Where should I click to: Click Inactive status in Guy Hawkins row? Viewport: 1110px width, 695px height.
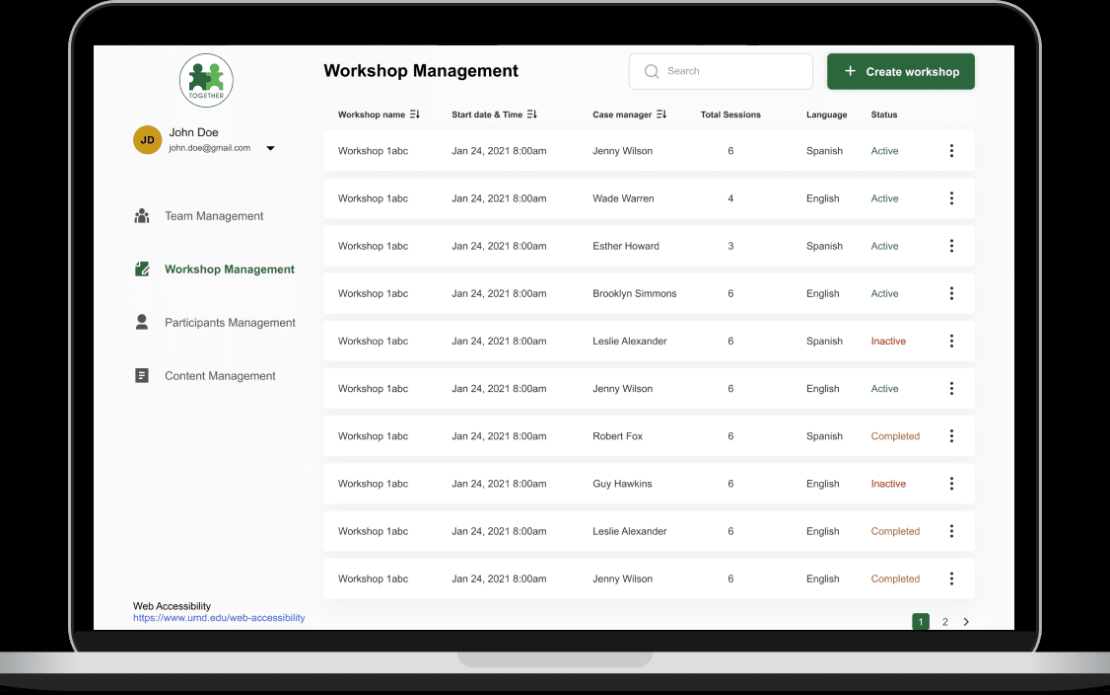888,483
